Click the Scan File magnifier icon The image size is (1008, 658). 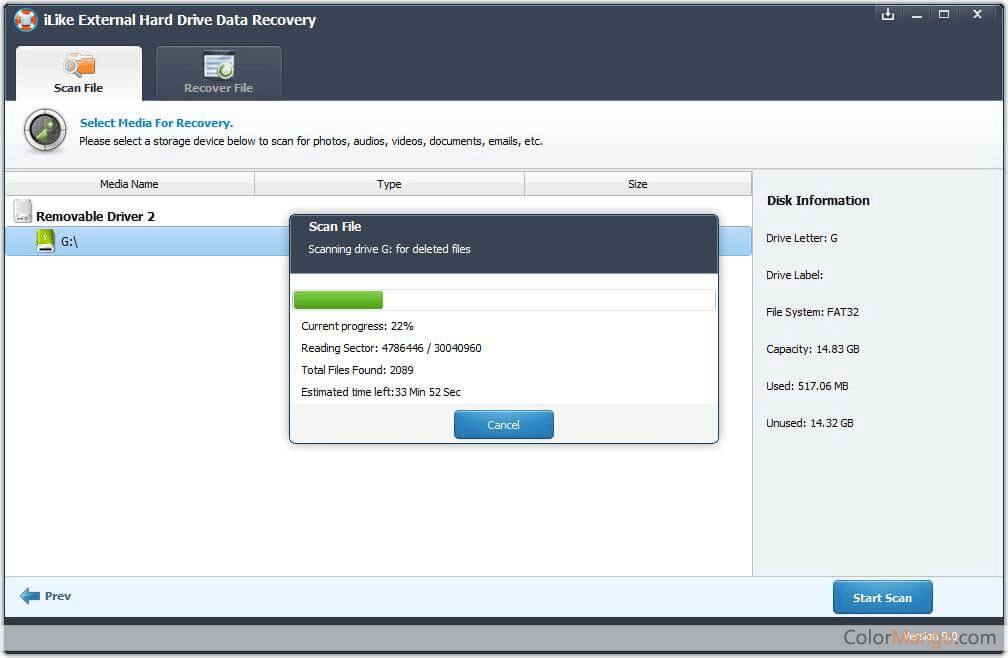(79, 65)
